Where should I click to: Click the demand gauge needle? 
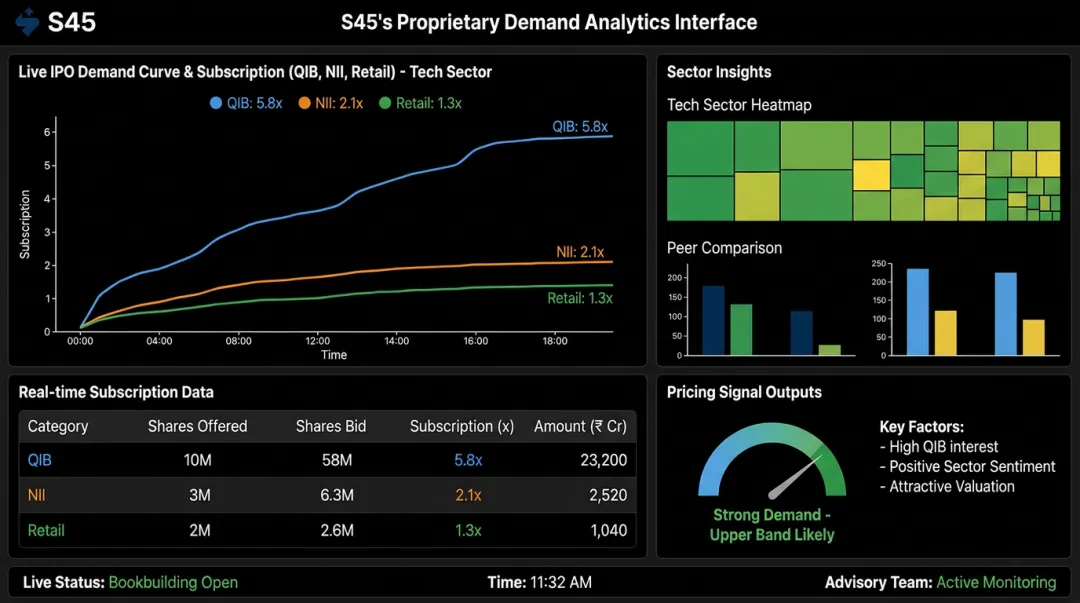[794, 477]
